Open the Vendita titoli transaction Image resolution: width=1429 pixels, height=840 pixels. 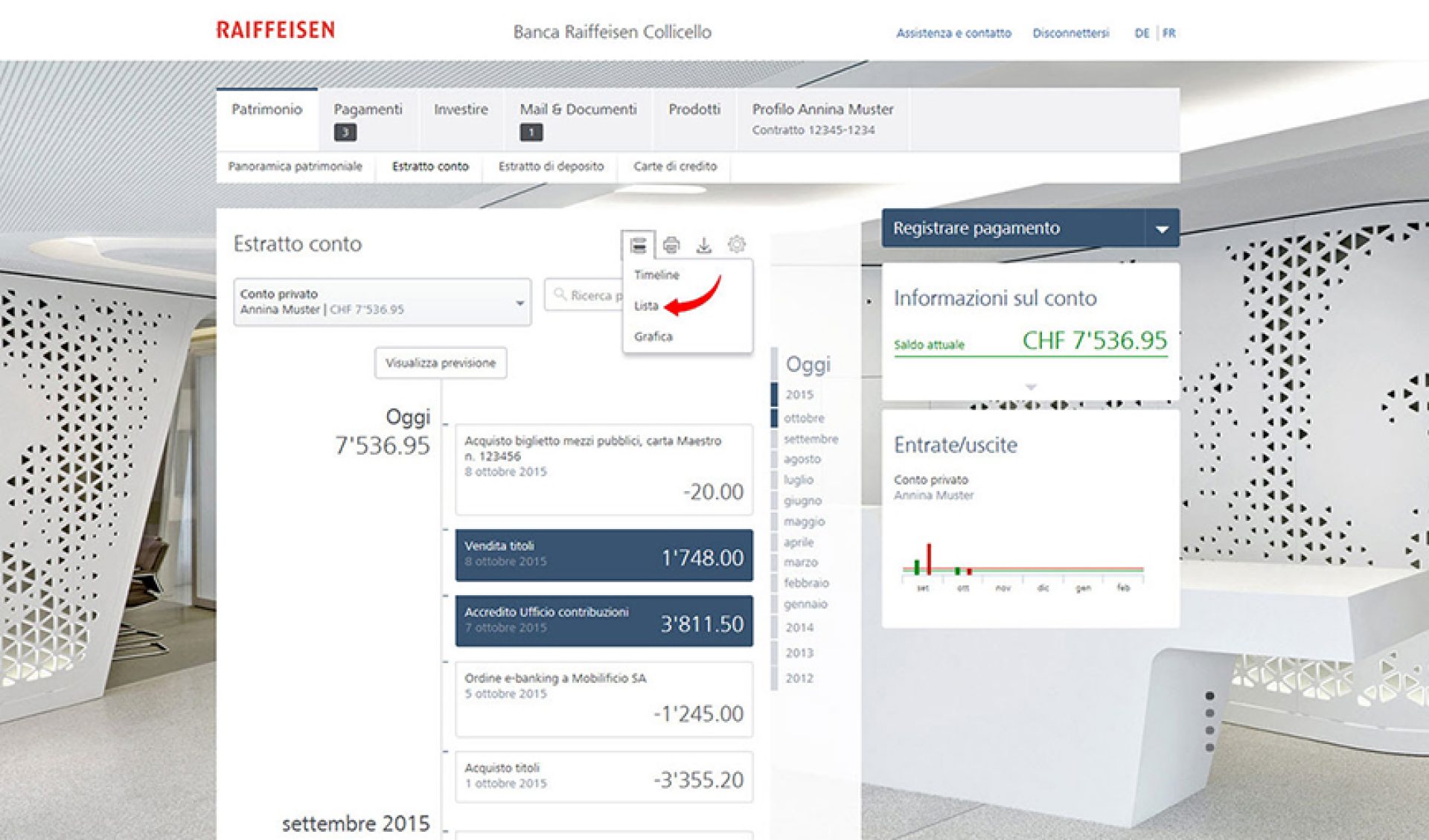point(604,555)
